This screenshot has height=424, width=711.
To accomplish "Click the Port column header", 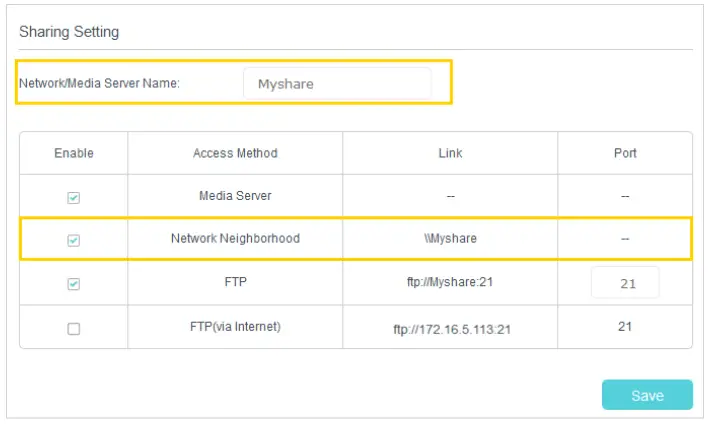I will pyautogui.click(x=625, y=153).
